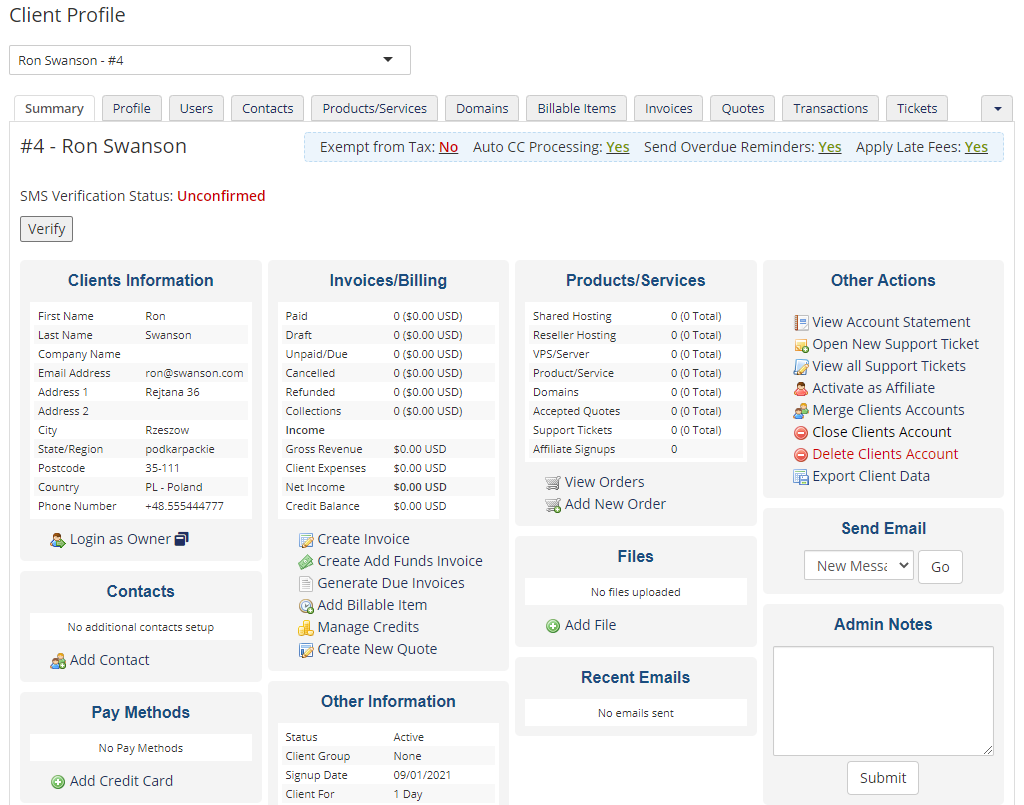Click the red Close Clients Account icon
This screenshot has width=1024, height=805.
[801, 433]
